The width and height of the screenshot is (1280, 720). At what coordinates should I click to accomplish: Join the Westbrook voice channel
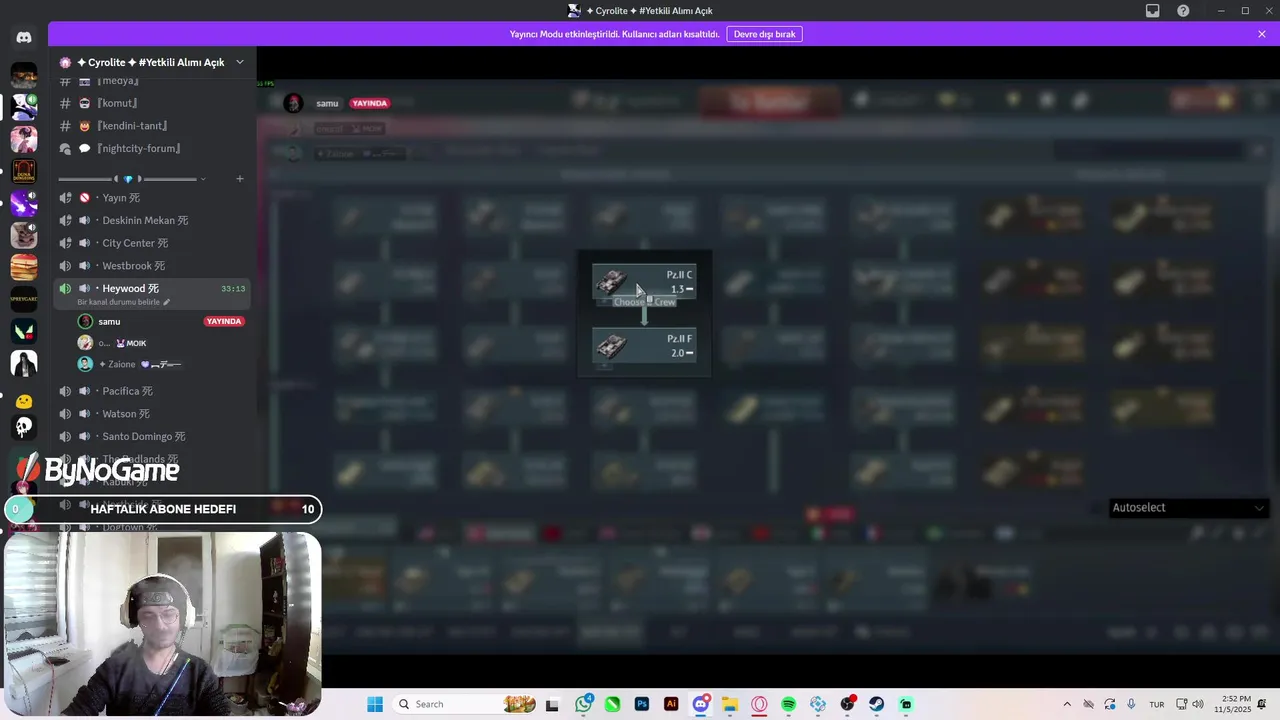point(150,266)
